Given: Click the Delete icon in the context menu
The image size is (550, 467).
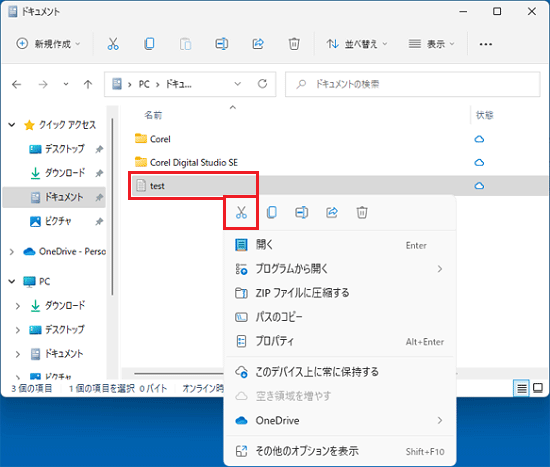Looking at the screenshot, I should pyautogui.click(x=362, y=213).
